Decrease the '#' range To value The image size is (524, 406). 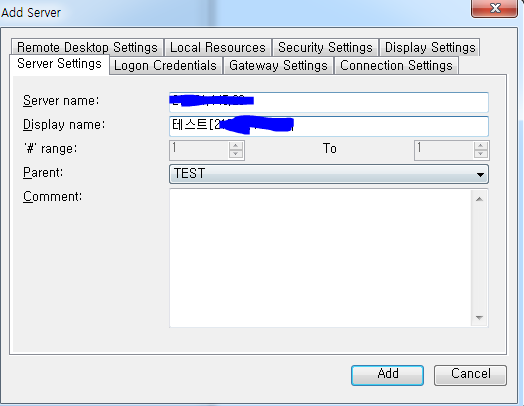pyautogui.click(x=481, y=154)
